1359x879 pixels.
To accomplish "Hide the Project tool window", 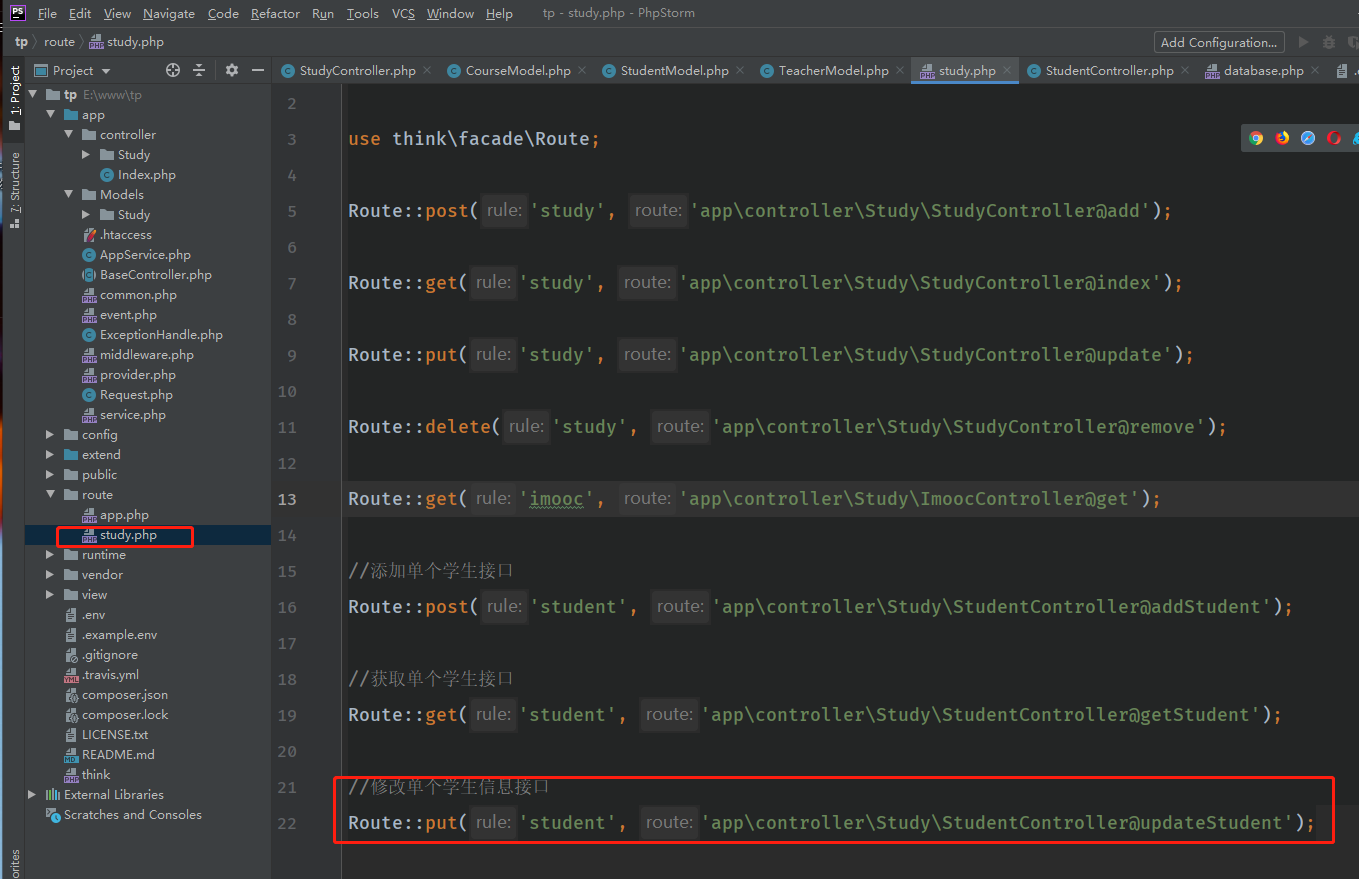I will [x=258, y=70].
